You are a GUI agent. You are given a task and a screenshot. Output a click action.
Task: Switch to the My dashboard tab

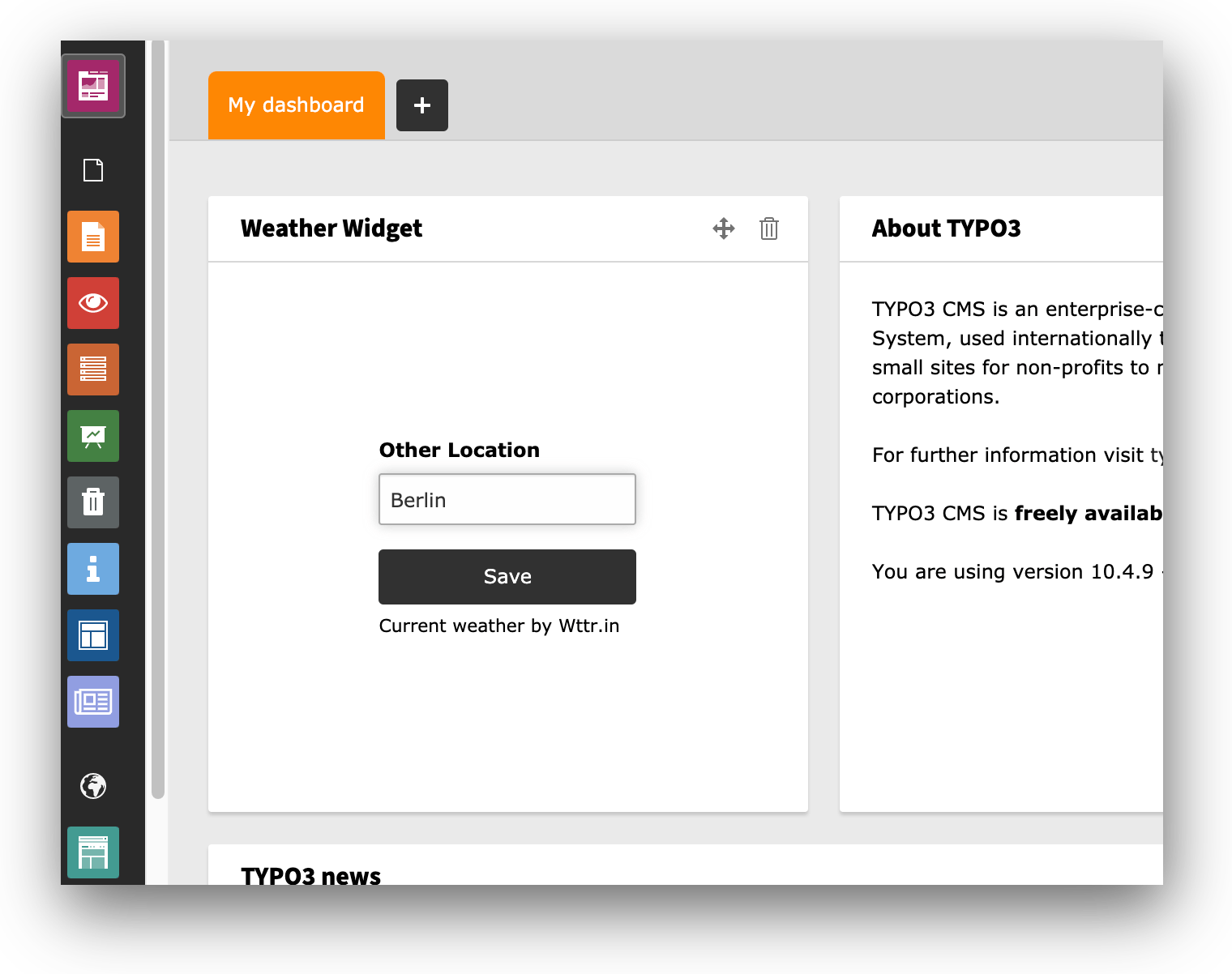point(297,105)
